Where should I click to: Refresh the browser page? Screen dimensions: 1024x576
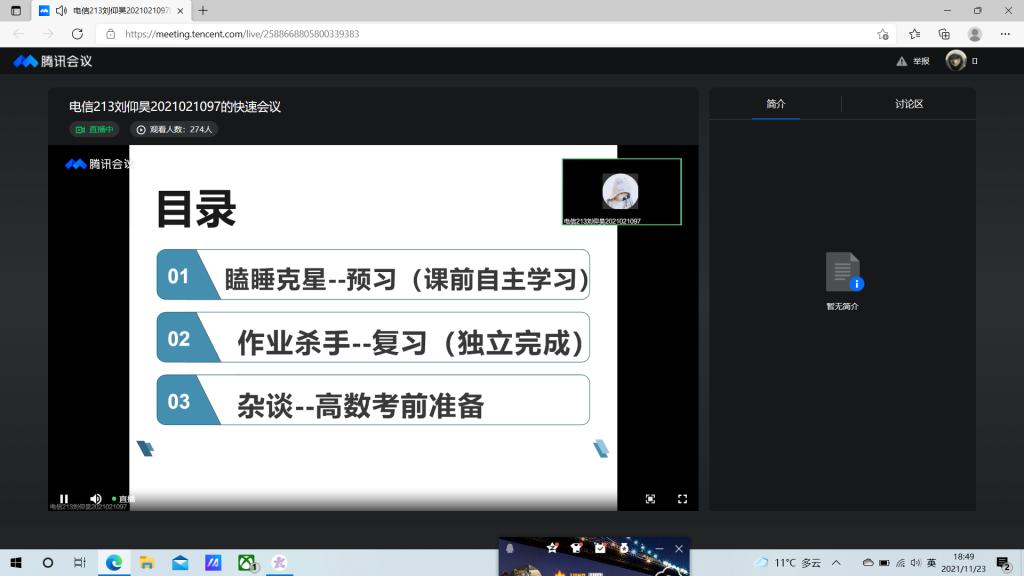(77, 34)
